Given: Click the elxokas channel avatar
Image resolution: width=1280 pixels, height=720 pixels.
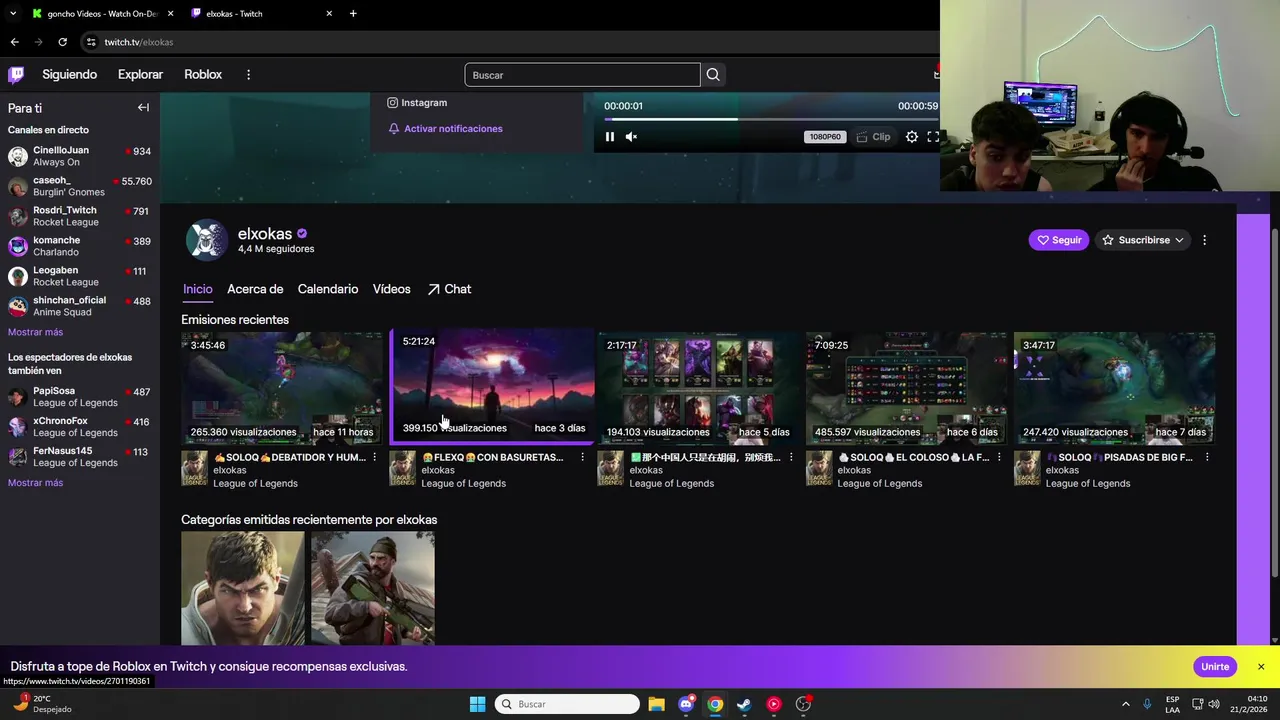Looking at the screenshot, I should pyautogui.click(x=207, y=240).
